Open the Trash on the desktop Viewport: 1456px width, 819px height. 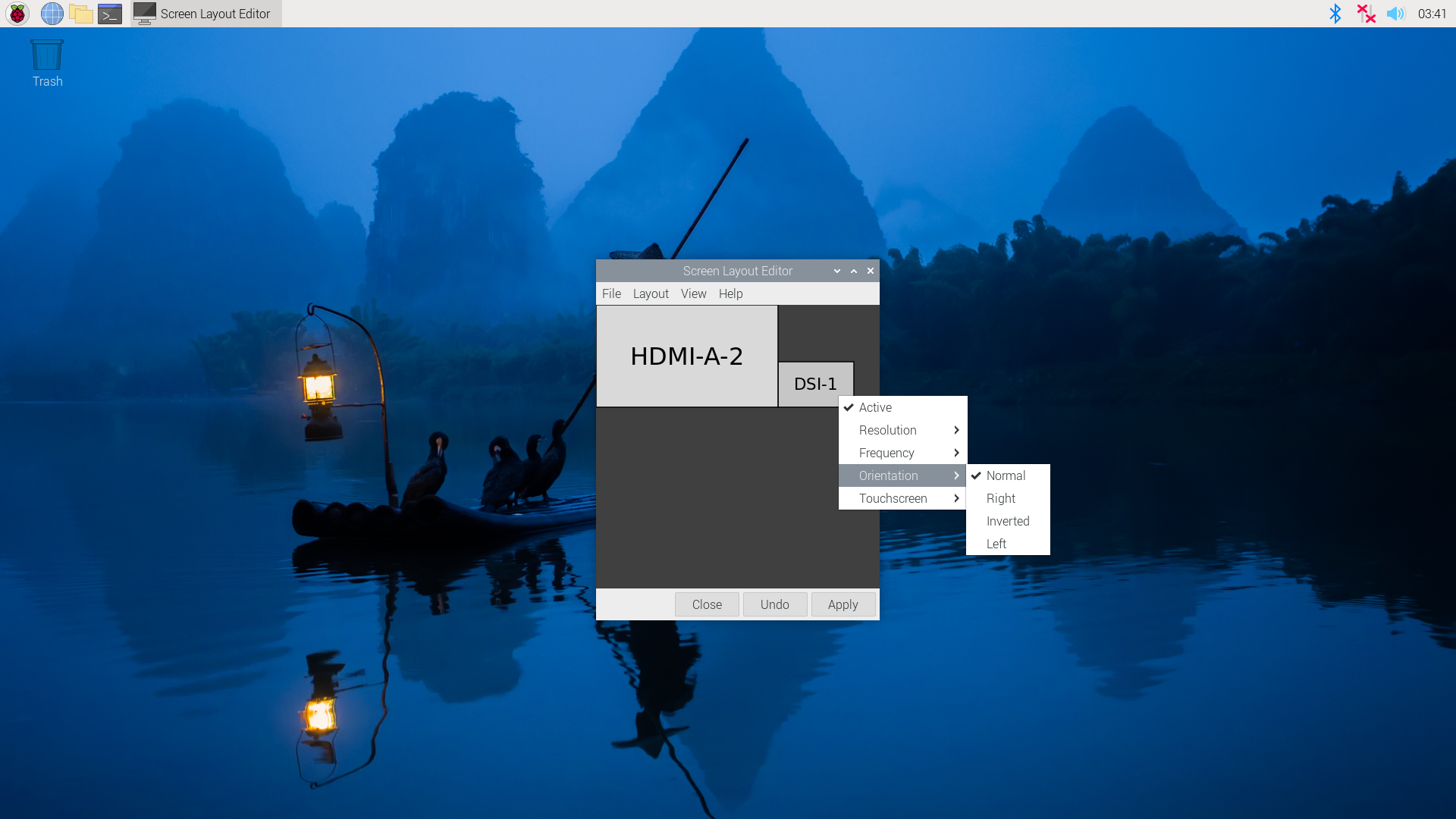tap(46, 53)
